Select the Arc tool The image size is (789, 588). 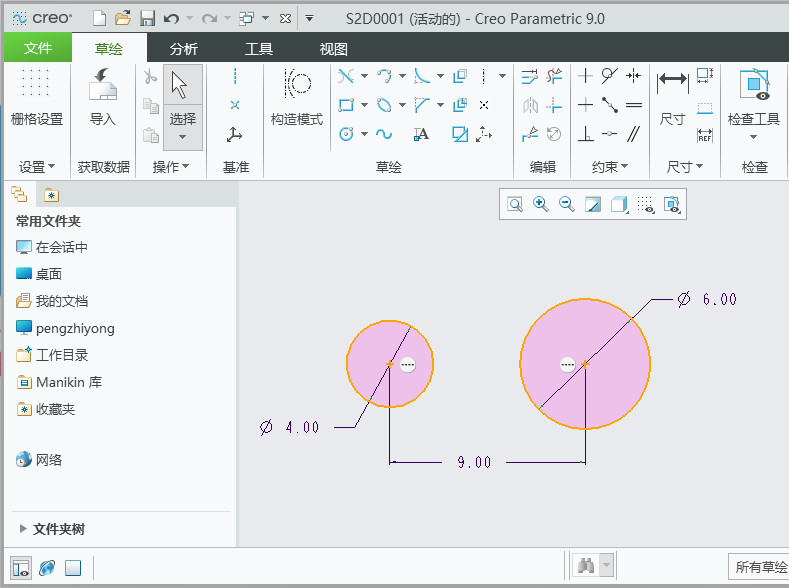tap(384, 76)
